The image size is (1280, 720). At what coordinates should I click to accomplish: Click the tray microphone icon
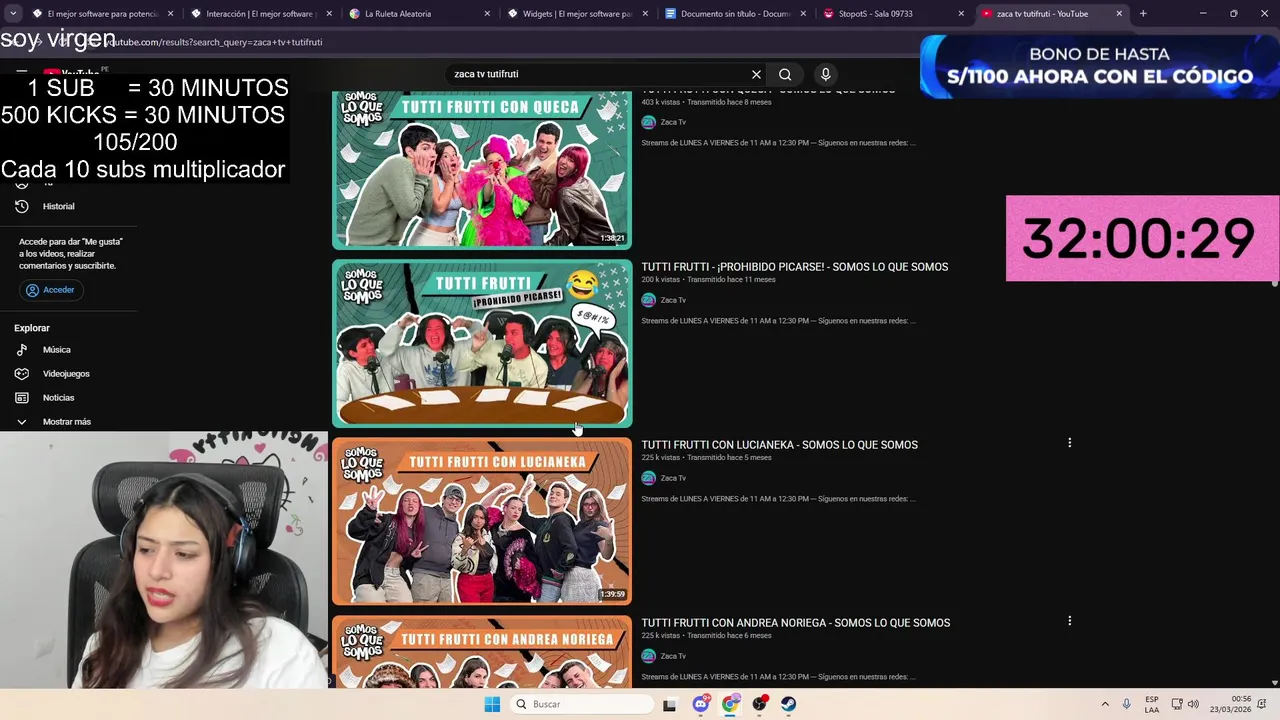[x=1127, y=704]
